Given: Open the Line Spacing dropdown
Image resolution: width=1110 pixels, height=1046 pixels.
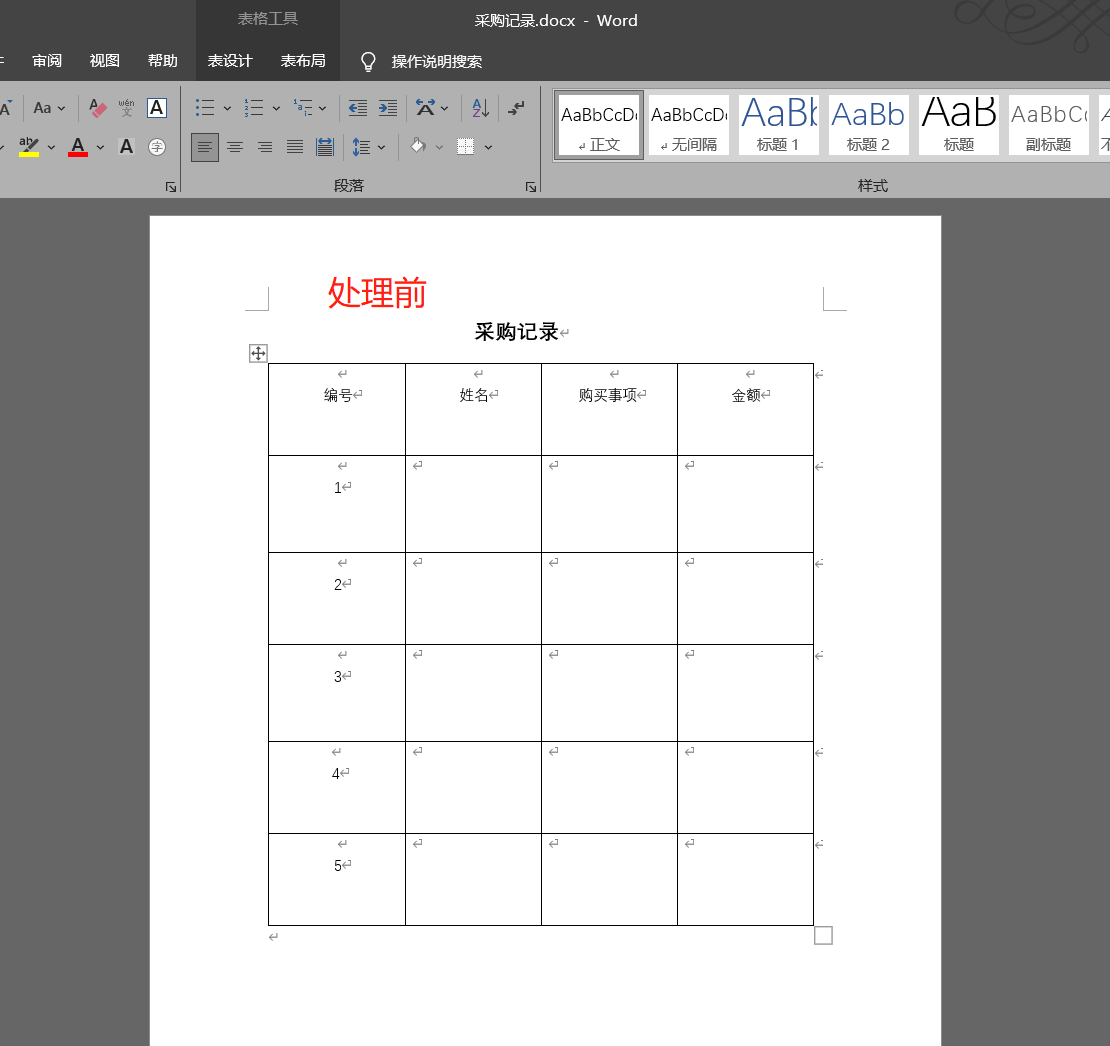Looking at the screenshot, I should coord(368,147).
